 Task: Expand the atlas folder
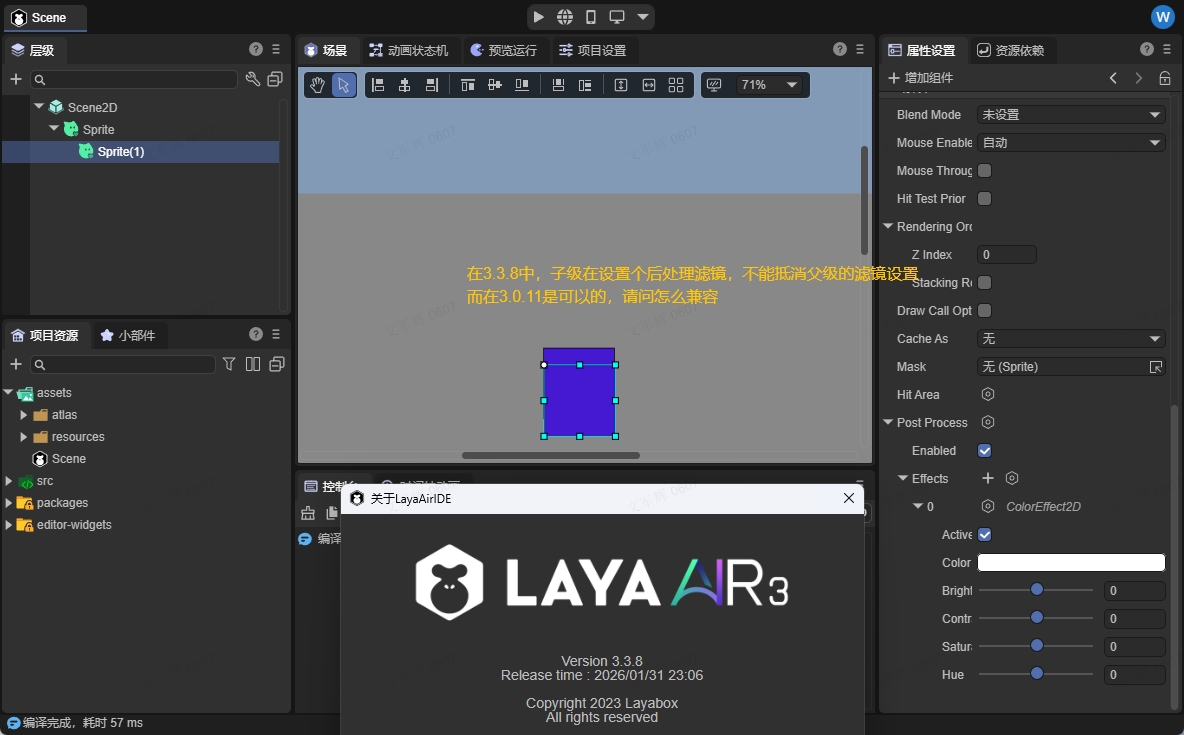[x=24, y=415]
